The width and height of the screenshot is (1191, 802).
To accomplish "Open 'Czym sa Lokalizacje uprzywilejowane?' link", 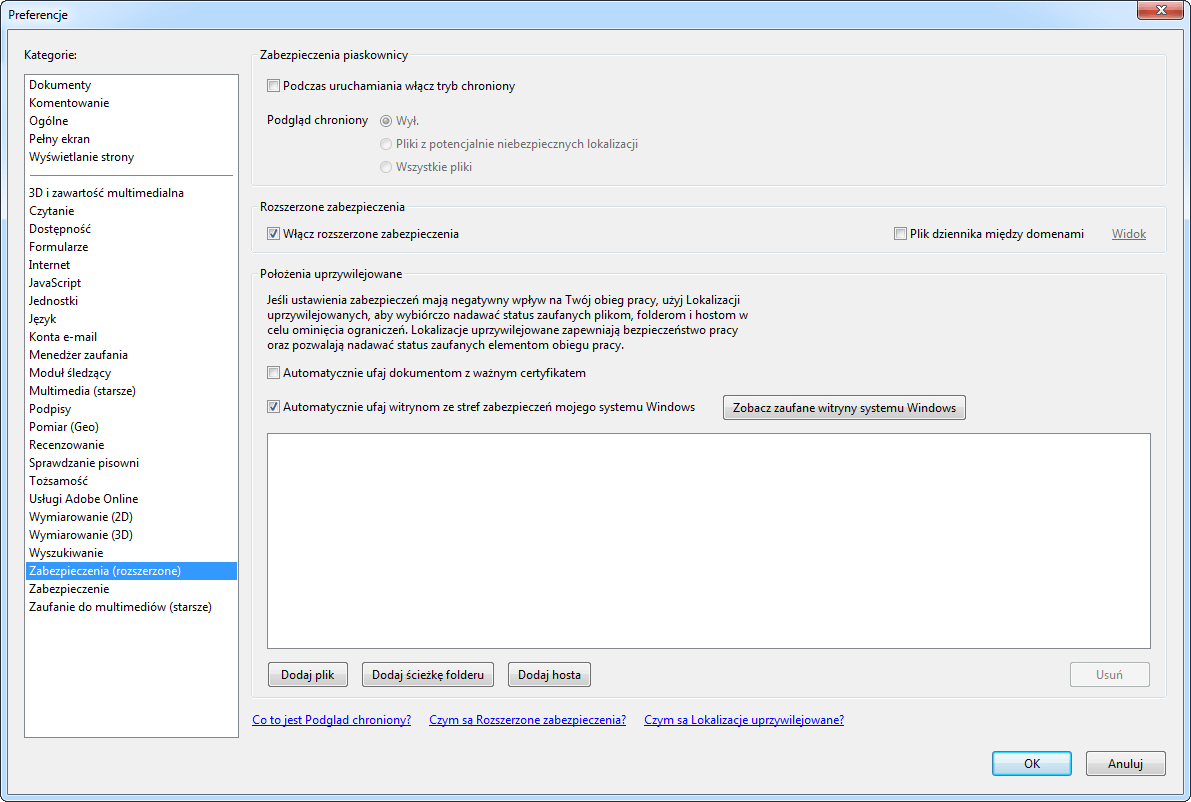I will pos(744,720).
